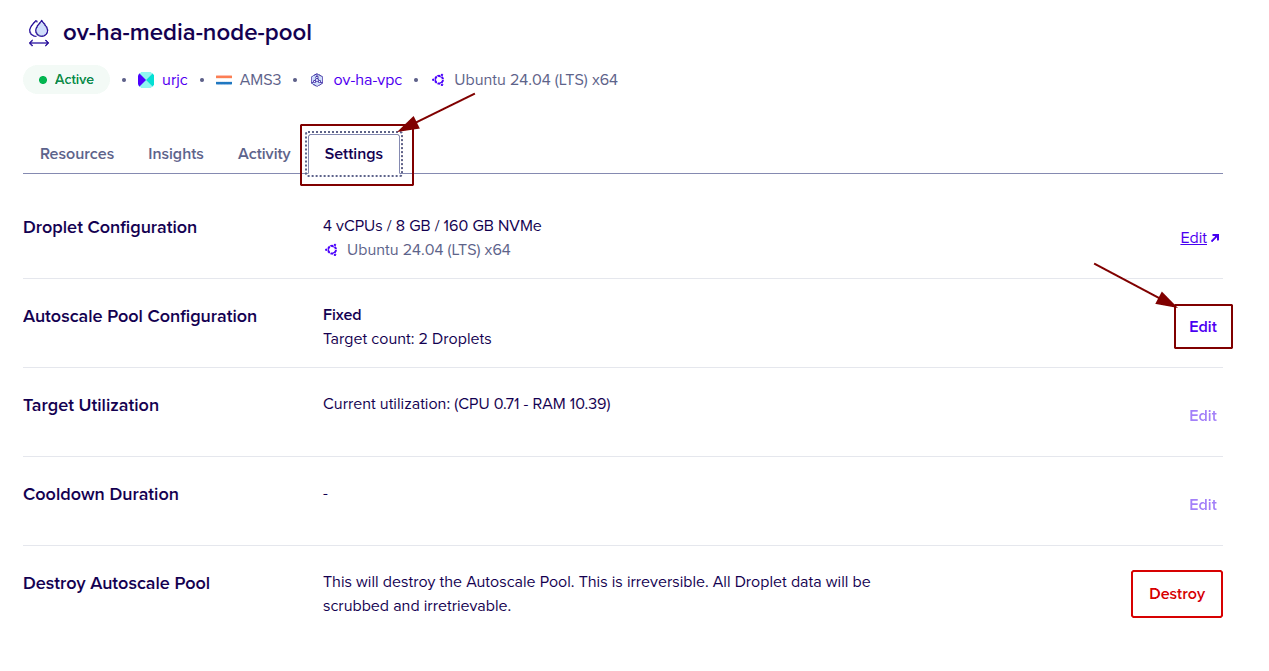The image size is (1269, 671).
Task: Click the VPC network icon beside ov-ha-vpc
Action: pyautogui.click(x=317, y=79)
